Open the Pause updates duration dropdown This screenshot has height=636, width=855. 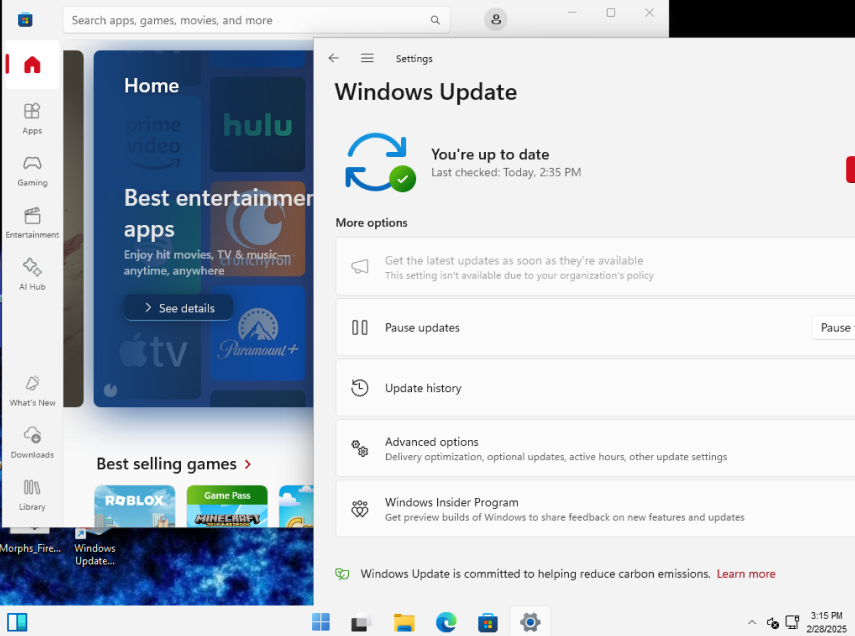tap(834, 328)
